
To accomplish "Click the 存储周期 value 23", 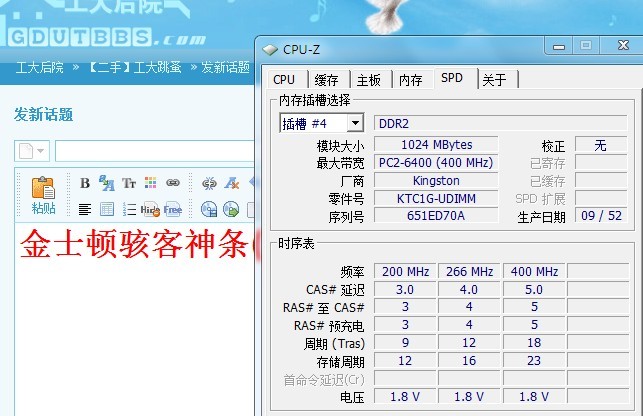I will point(534,361).
